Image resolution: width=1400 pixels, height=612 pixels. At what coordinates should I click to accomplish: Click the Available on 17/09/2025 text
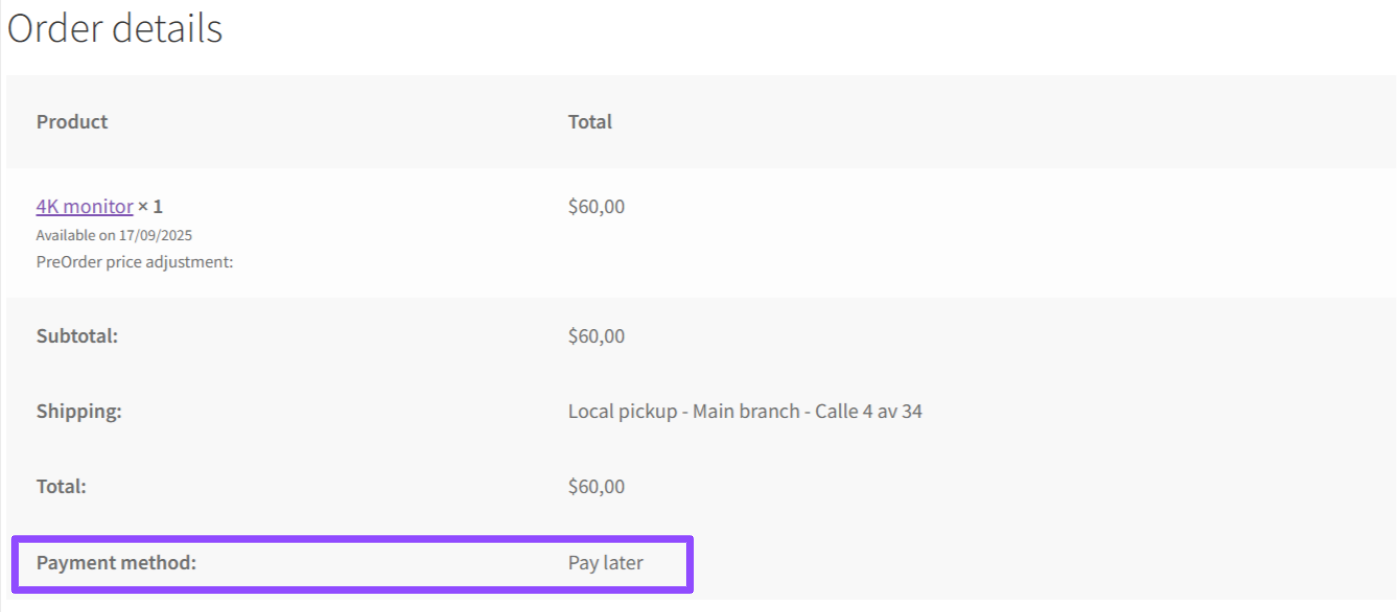pos(113,234)
